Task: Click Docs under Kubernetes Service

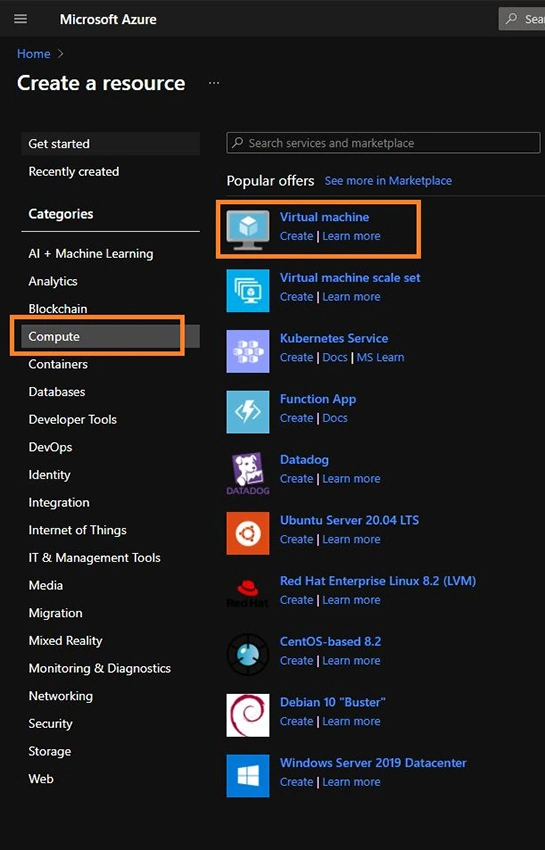Action: click(x=335, y=357)
